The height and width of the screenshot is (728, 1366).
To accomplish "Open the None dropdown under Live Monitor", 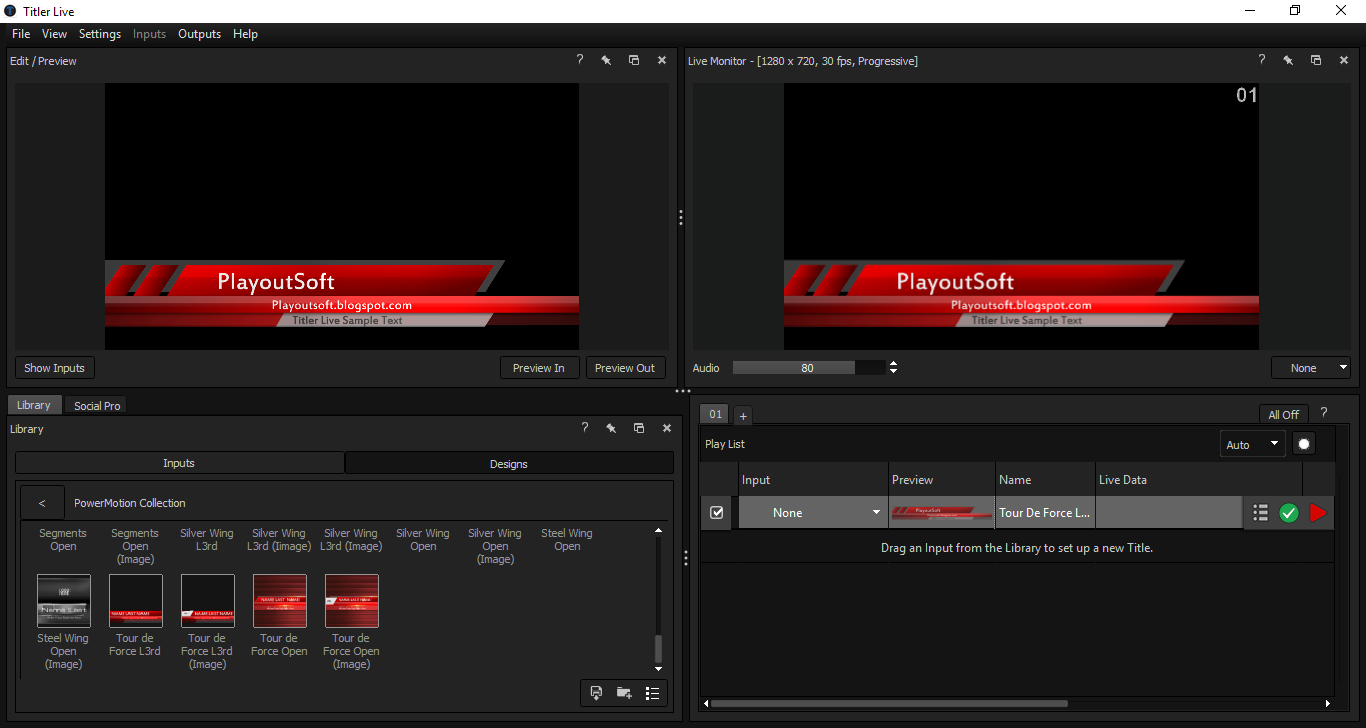I will tap(1311, 368).
